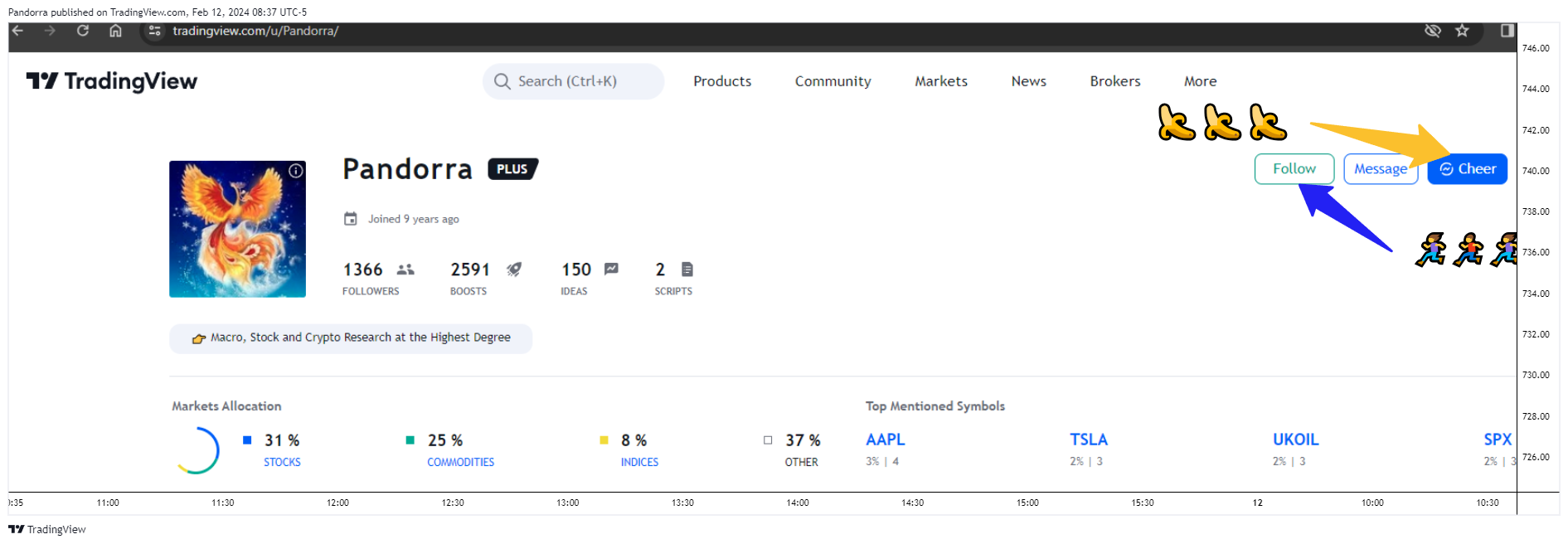The image size is (1568, 544).
Task: Click the pointing hand icon in bio
Action: coord(199,338)
